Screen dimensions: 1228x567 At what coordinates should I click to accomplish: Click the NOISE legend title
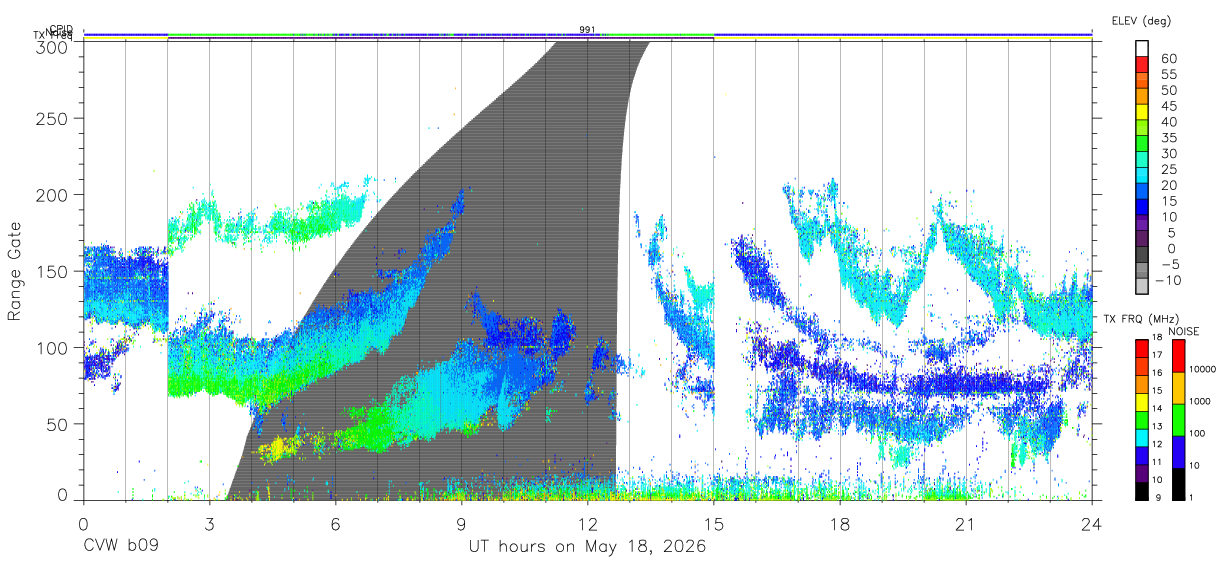[x=1185, y=331]
